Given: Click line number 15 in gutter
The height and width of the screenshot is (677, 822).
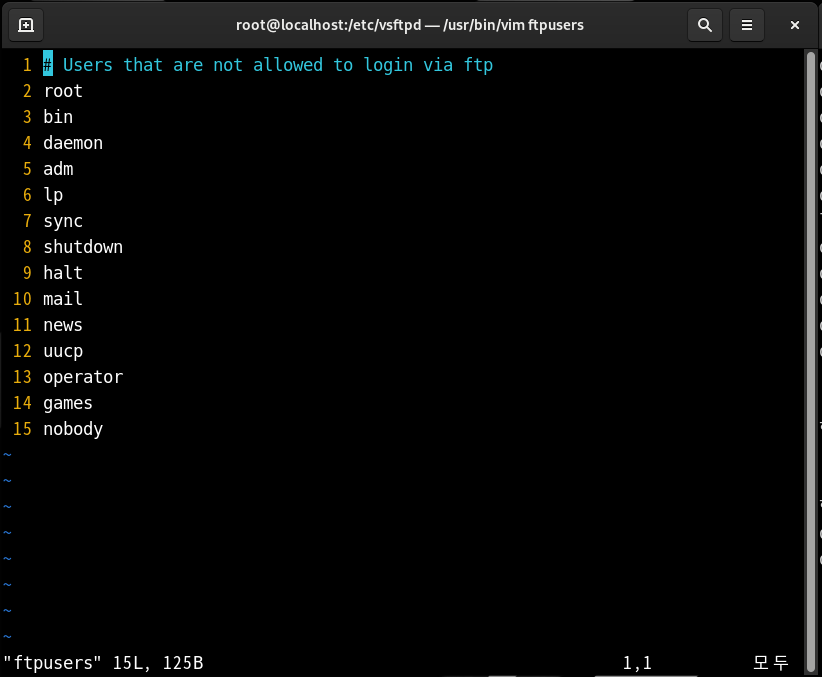Looking at the screenshot, I should tap(22, 429).
